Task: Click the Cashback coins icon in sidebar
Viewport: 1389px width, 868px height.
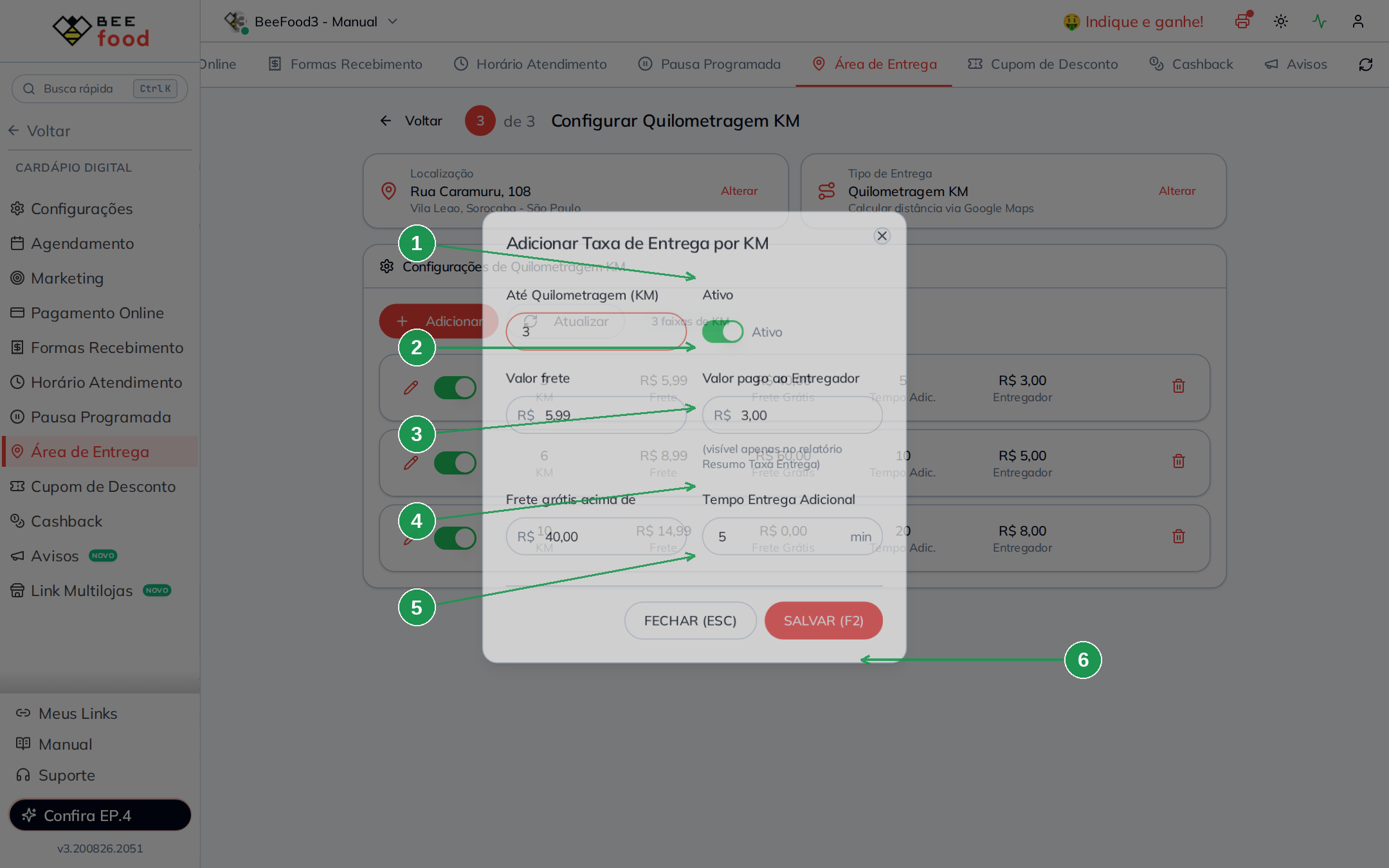Action: point(17,521)
